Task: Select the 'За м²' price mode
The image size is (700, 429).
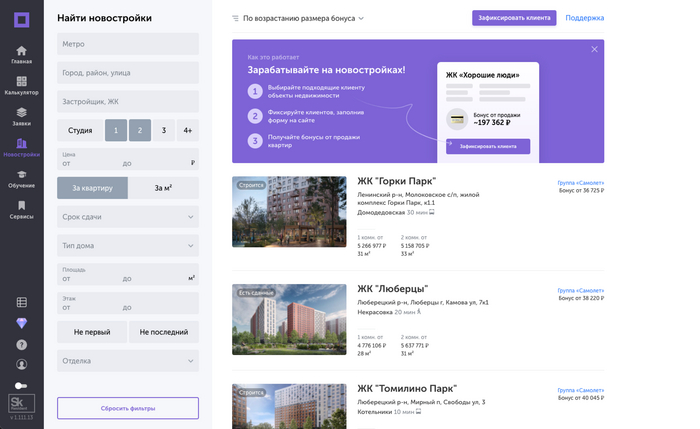Action: (x=163, y=187)
